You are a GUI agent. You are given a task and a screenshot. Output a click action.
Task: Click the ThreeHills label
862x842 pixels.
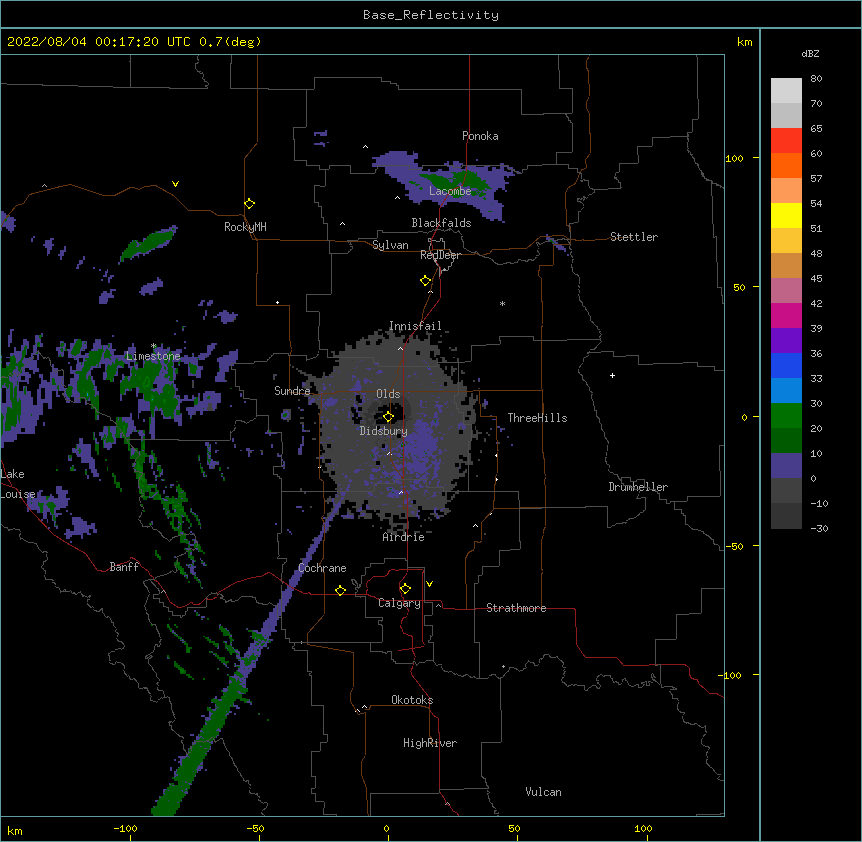(x=537, y=418)
